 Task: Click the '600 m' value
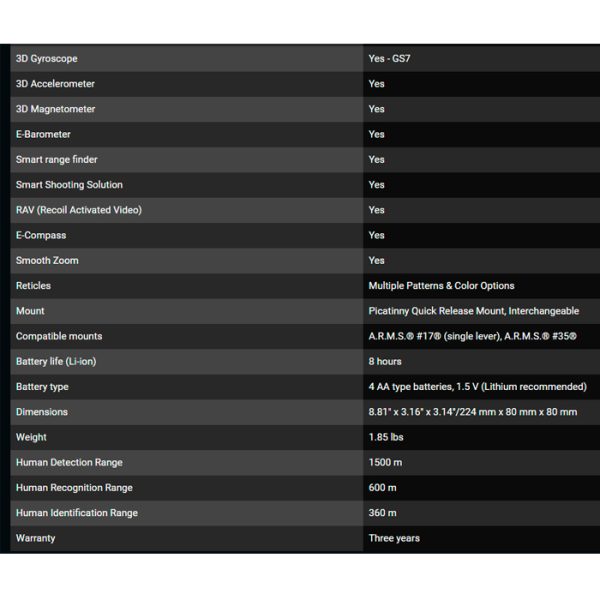[382, 488]
